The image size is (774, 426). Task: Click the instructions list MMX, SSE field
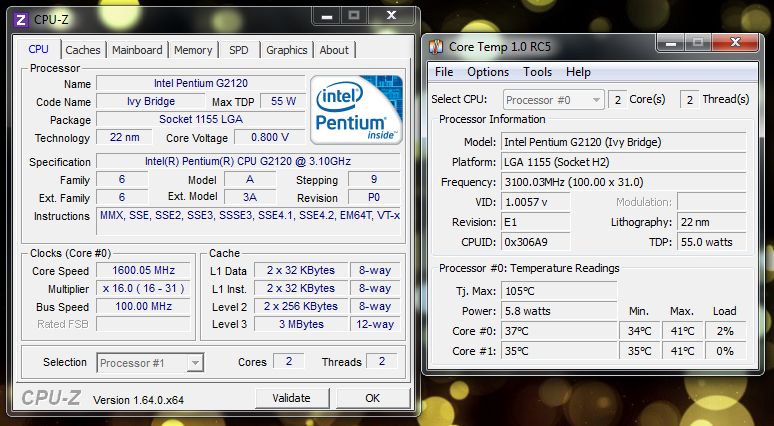250,222
